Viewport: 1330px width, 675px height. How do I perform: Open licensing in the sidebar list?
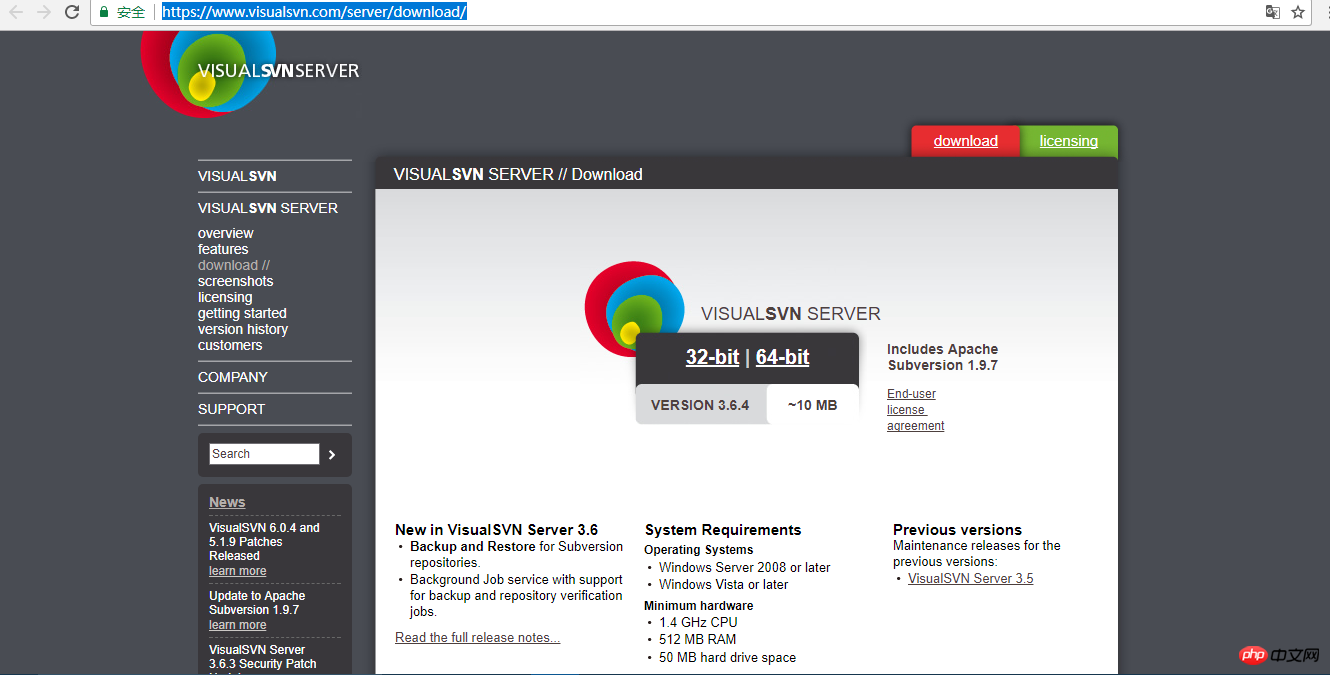pyautogui.click(x=225, y=297)
